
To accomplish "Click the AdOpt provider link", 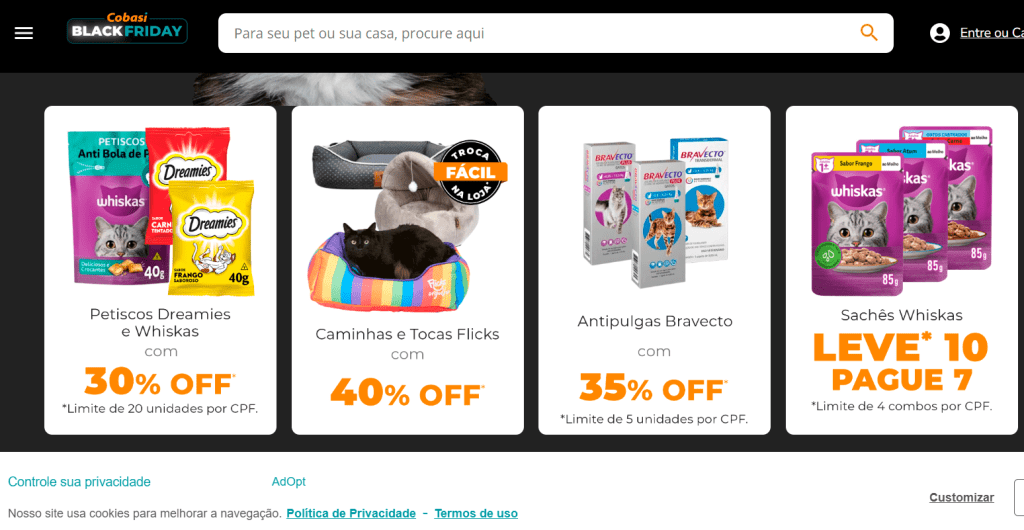I will click(289, 482).
